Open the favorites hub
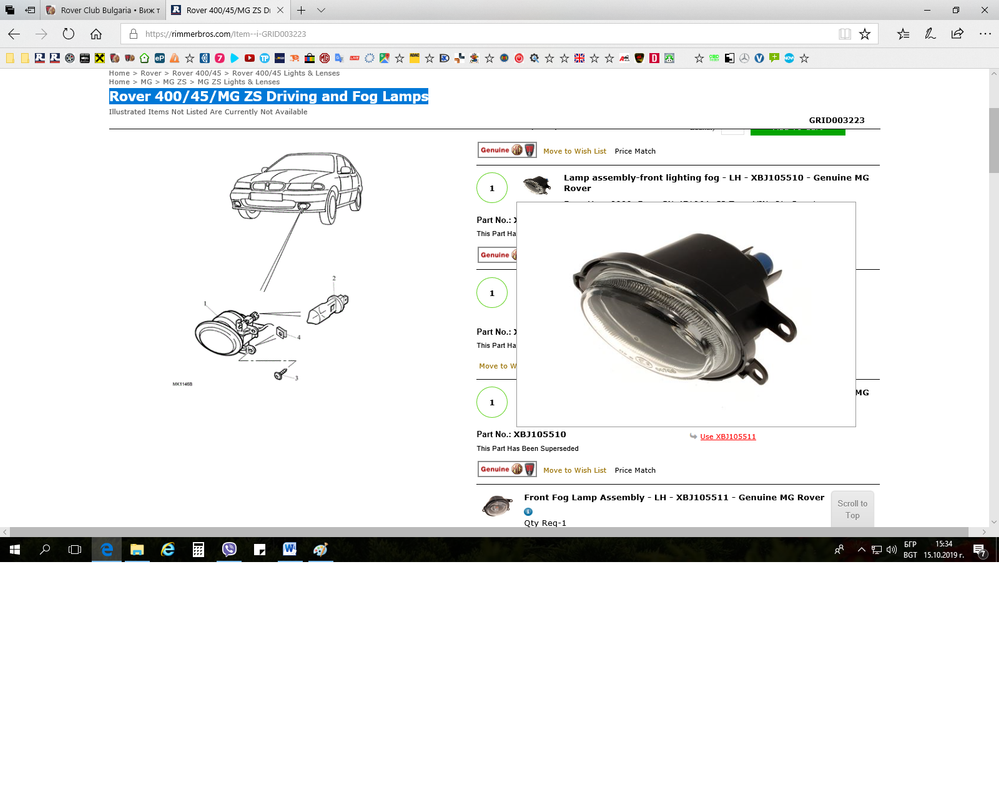999x800 pixels. click(x=903, y=34)
